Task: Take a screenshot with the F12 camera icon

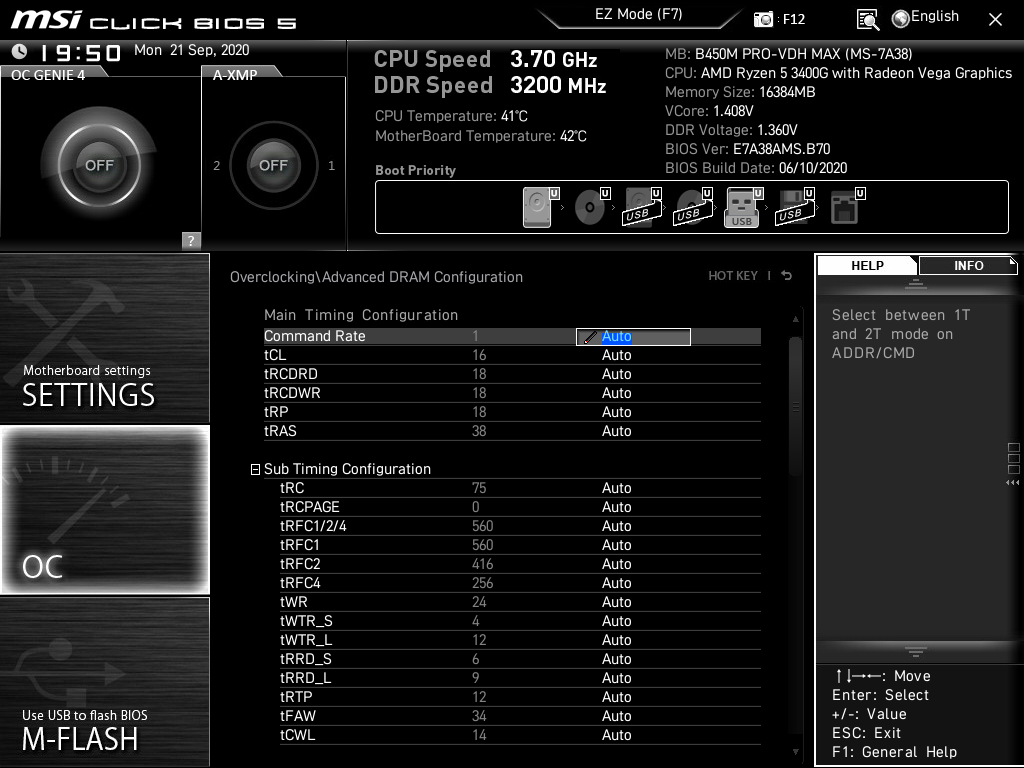Action: [763, 19]
